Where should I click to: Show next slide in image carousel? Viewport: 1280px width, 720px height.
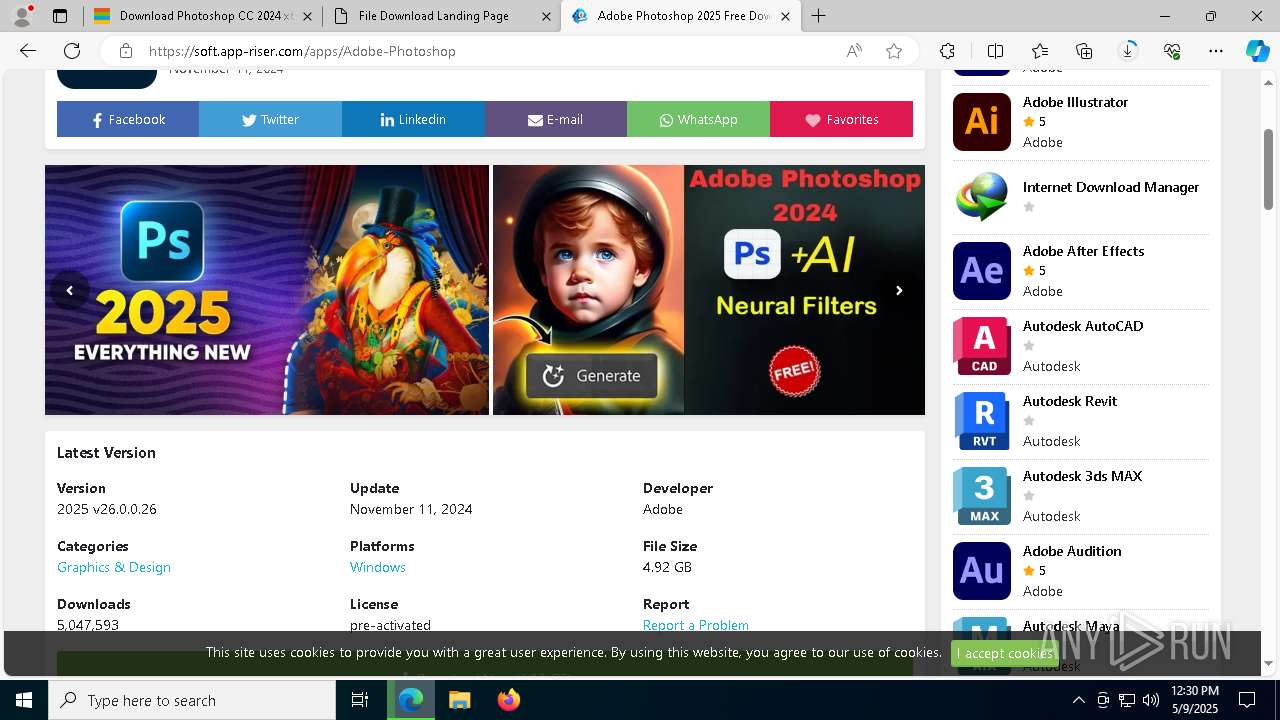pos(899,290)
